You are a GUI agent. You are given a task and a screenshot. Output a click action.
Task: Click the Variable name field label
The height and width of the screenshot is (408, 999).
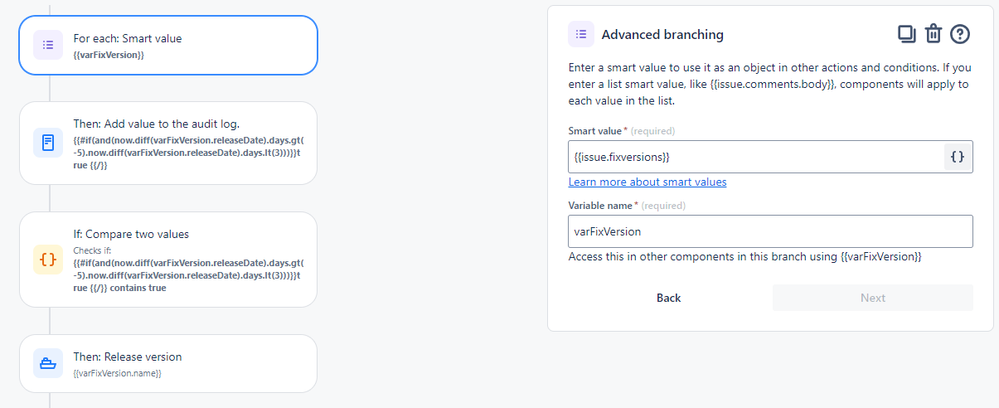pos(602,205)
